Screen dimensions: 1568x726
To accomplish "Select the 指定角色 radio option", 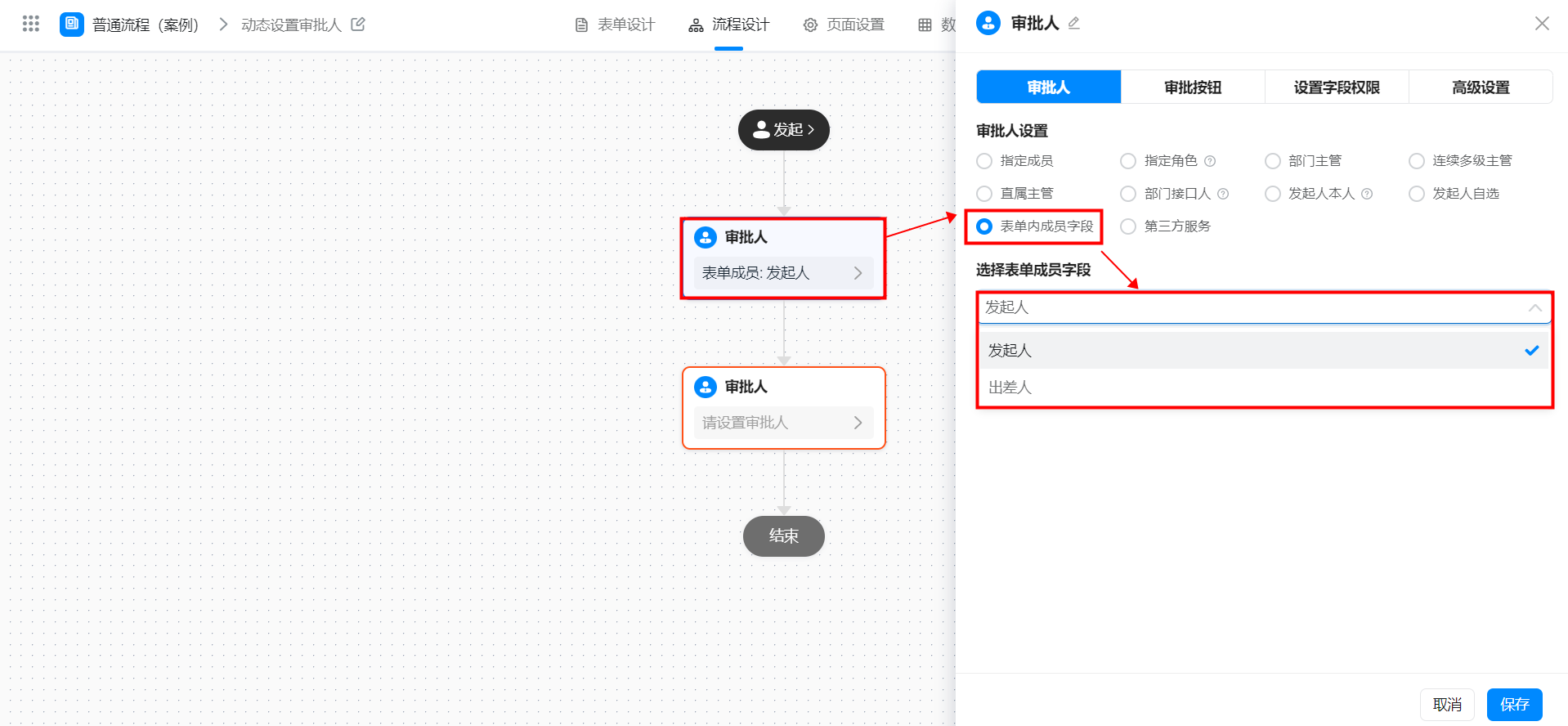I will pos(1128,161).
